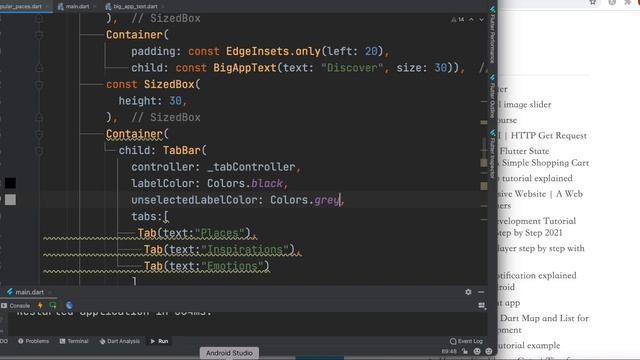
Task: Open 'Dart Map and List for' link
Action: [x=544, y=318]
